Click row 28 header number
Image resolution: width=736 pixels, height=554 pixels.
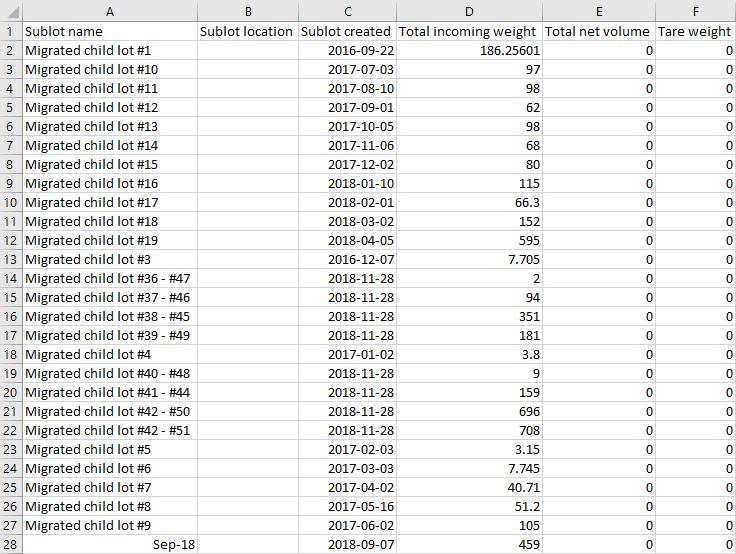[10, 544]
